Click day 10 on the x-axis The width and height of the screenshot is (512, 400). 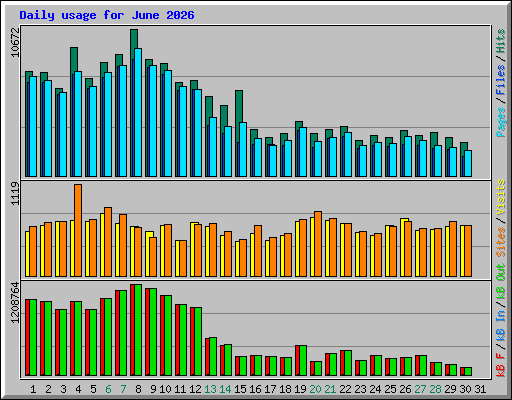point(165,389)
